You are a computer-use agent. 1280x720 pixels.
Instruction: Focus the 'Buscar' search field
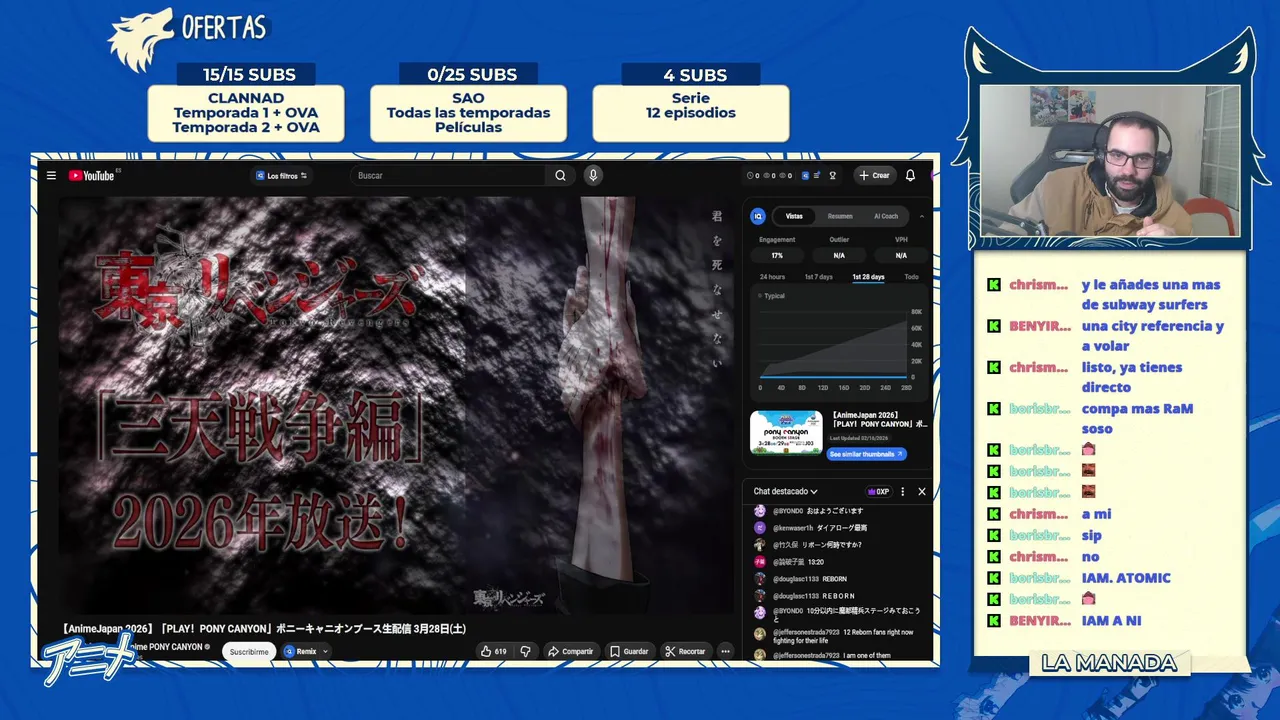[x=449, y=176]
